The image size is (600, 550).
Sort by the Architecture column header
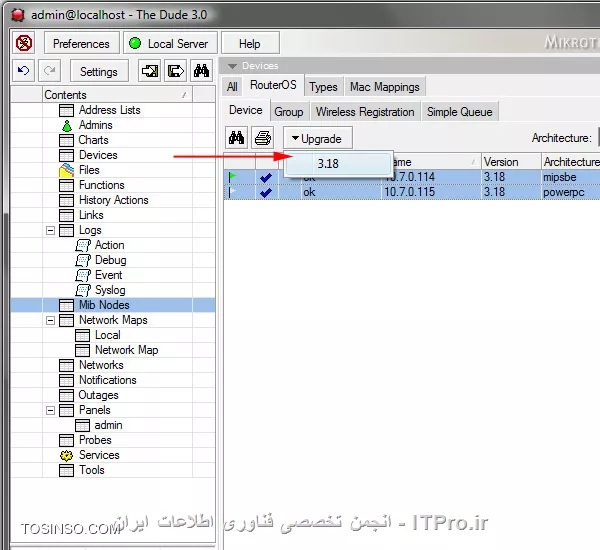(x=571, y=162)
